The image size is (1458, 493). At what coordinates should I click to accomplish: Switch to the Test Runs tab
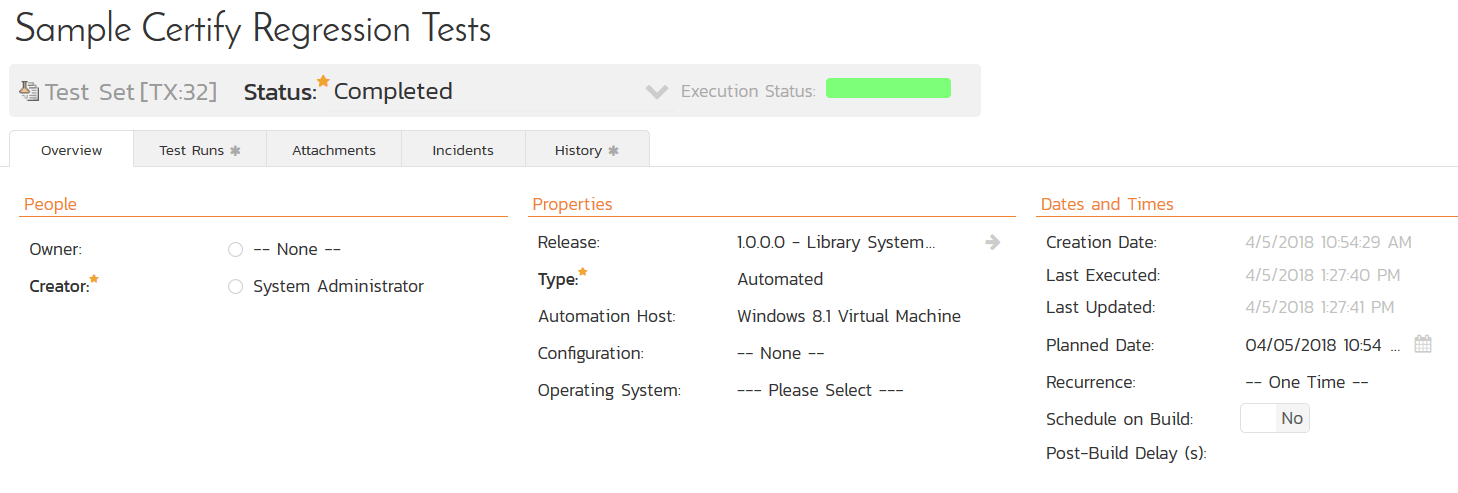pos(200,150)
